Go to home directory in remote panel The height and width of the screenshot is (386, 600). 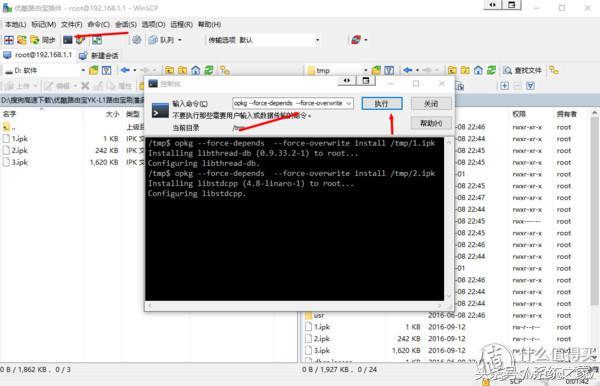pyautogui.click(x=478, y=70)
